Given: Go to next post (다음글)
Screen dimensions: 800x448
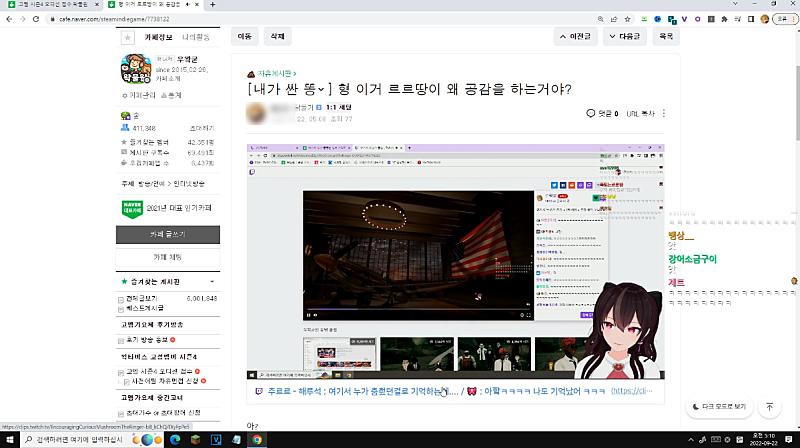Looking at the screenshot, I should point(623,36).
